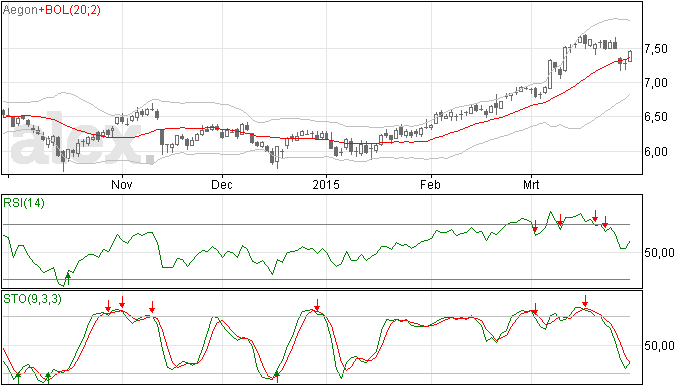Screen dimensions: 690x387
Task: Click the Mrt month axis label
Action: [531, 184]
